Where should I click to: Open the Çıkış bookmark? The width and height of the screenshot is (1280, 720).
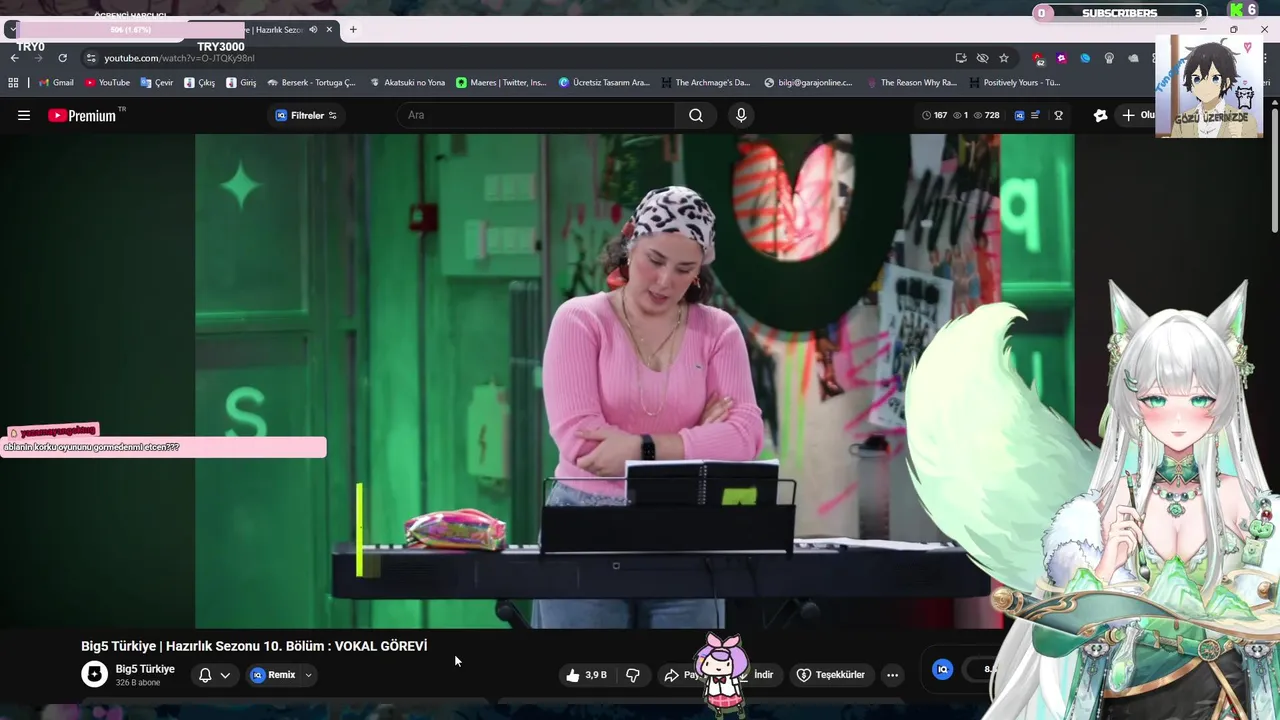pos(199,83)
